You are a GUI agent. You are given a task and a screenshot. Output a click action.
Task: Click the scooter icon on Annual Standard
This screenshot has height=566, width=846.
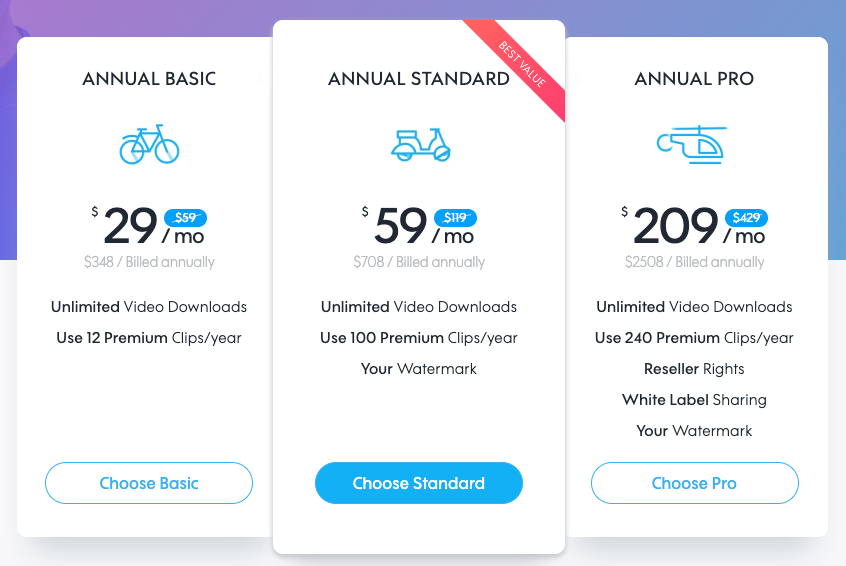(420, 145)
